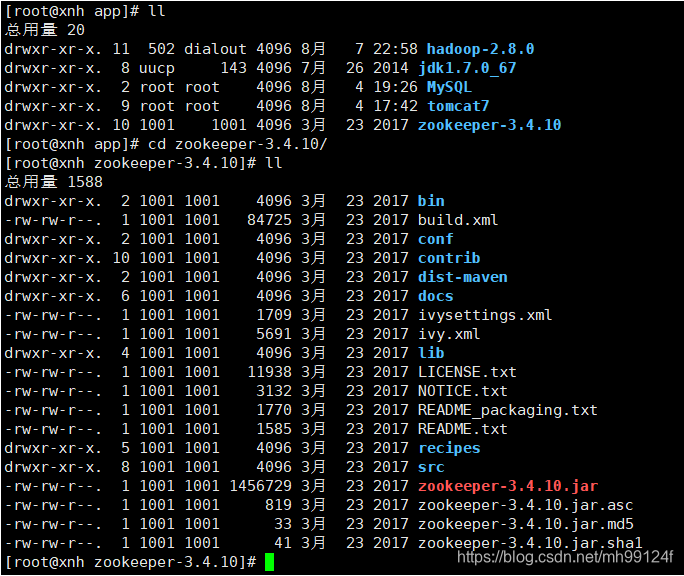Screen dimensions: 684x576
Task: Click the file size 3132 of NOTICE.txt
Action: tap(274, 391)
